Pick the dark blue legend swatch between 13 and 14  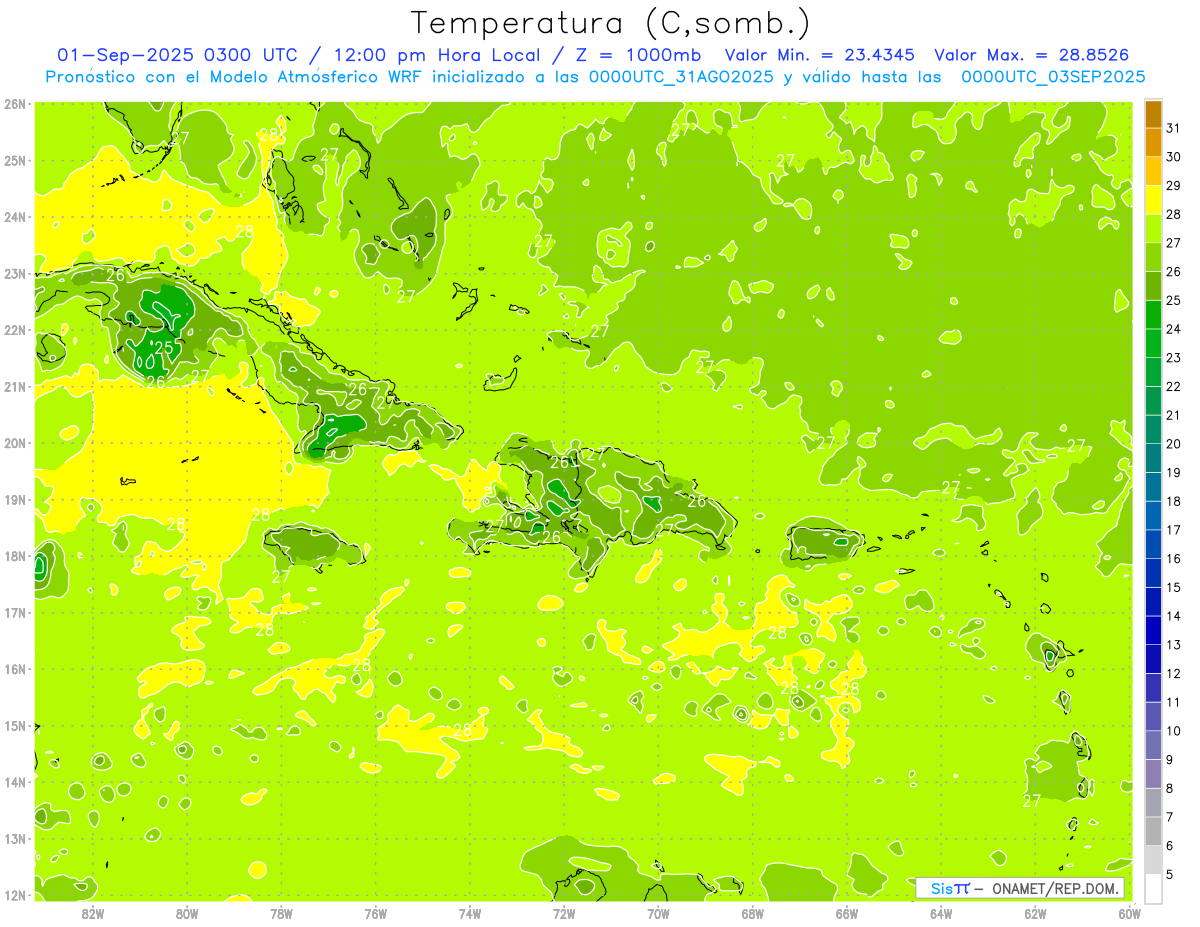point(1153,629)
